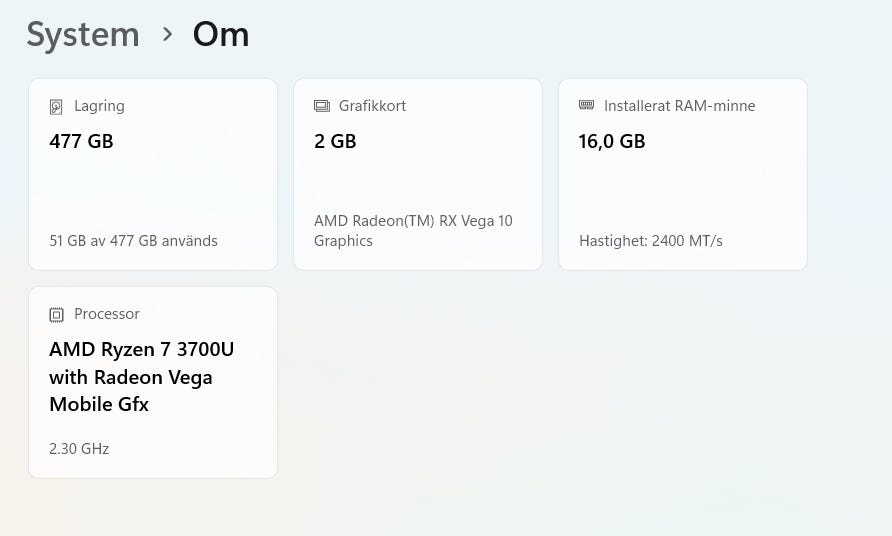Click the Om page title
892x536 pixels.
click(x=221, y=34)
